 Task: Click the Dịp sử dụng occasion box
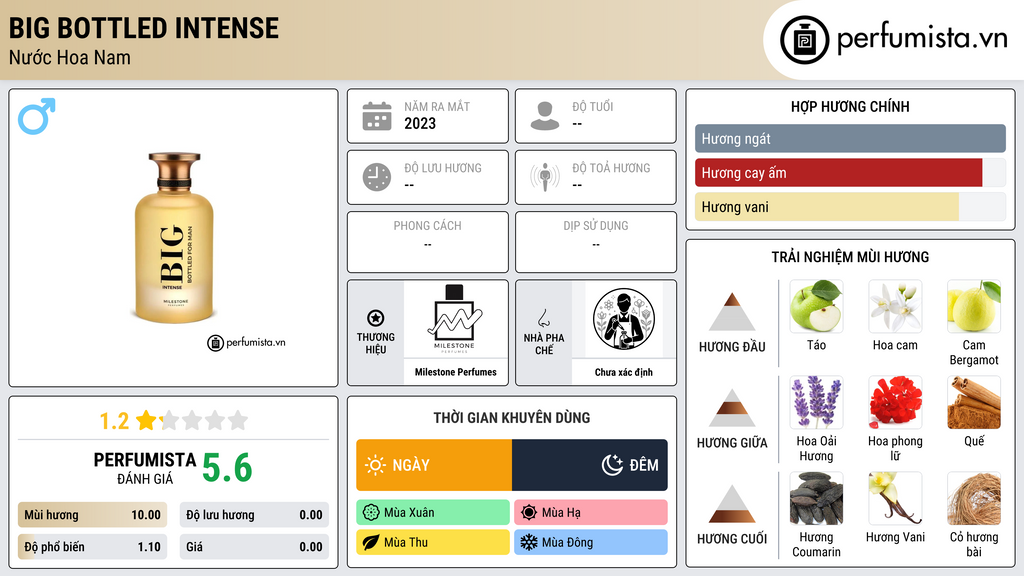[x=596, y=242]
